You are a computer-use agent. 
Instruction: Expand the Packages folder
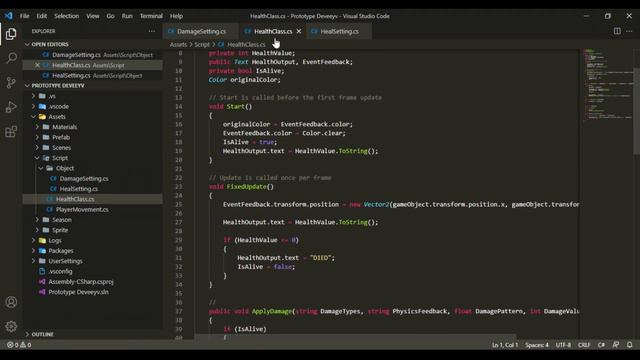click(x=61, y=251)
